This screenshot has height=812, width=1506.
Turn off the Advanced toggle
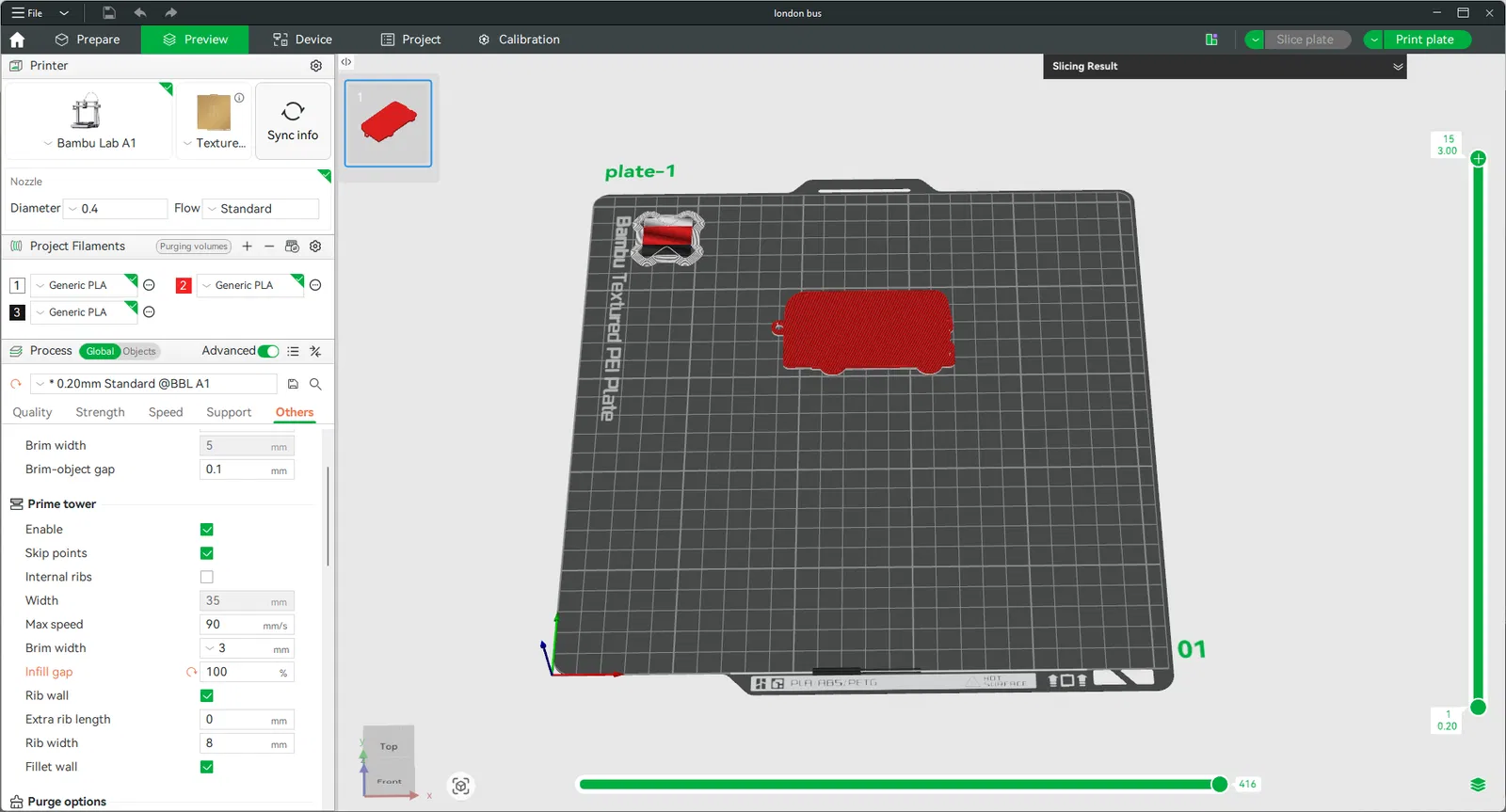268,351
